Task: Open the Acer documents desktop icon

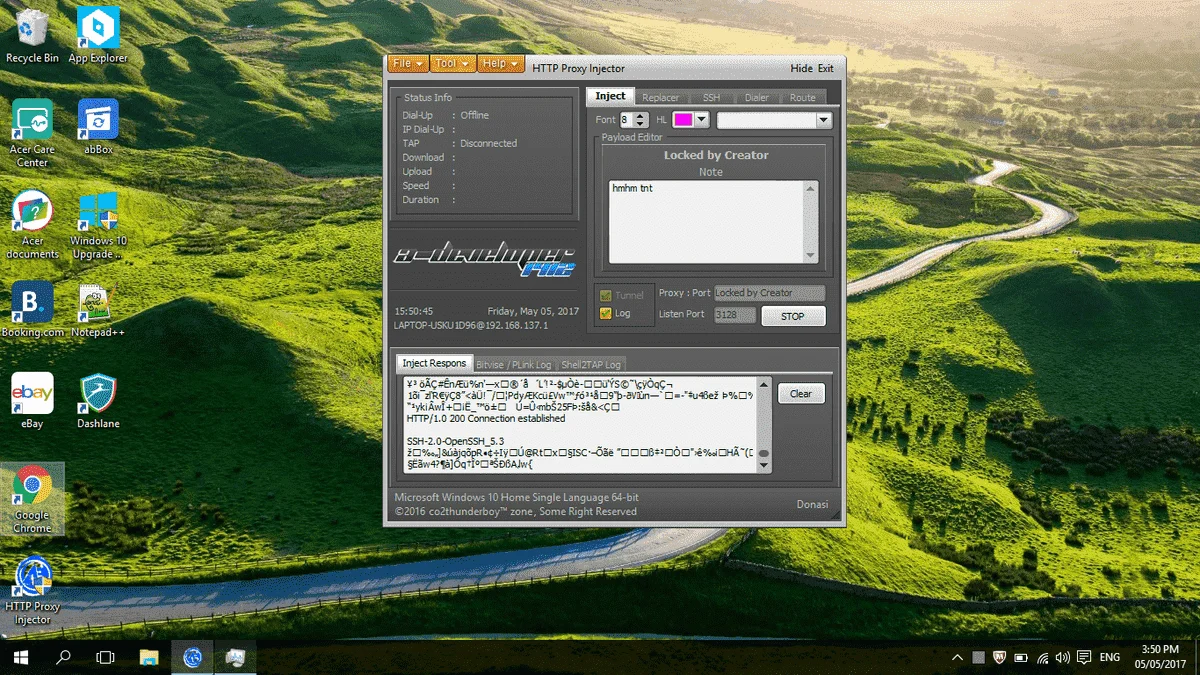Action: [x=32, y=225]
